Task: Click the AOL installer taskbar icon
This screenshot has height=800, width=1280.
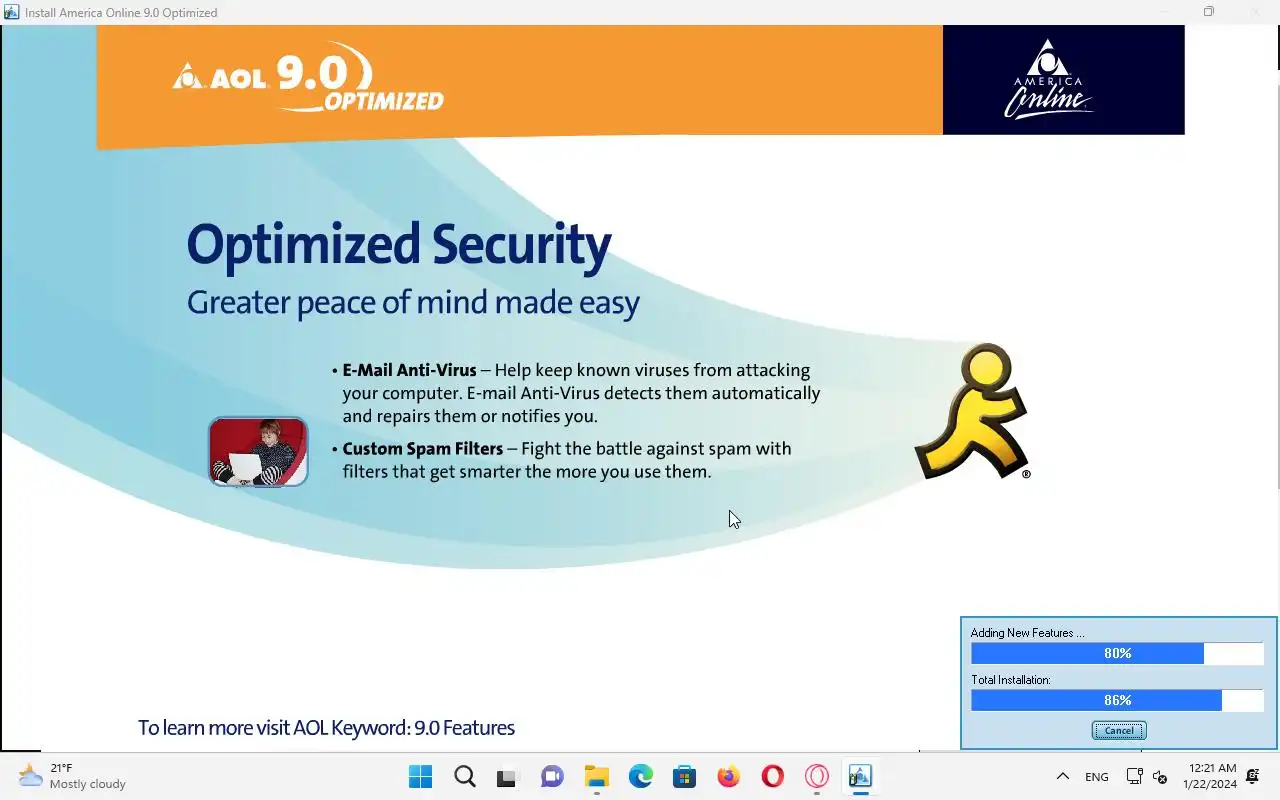Action: tap(860, 776)
